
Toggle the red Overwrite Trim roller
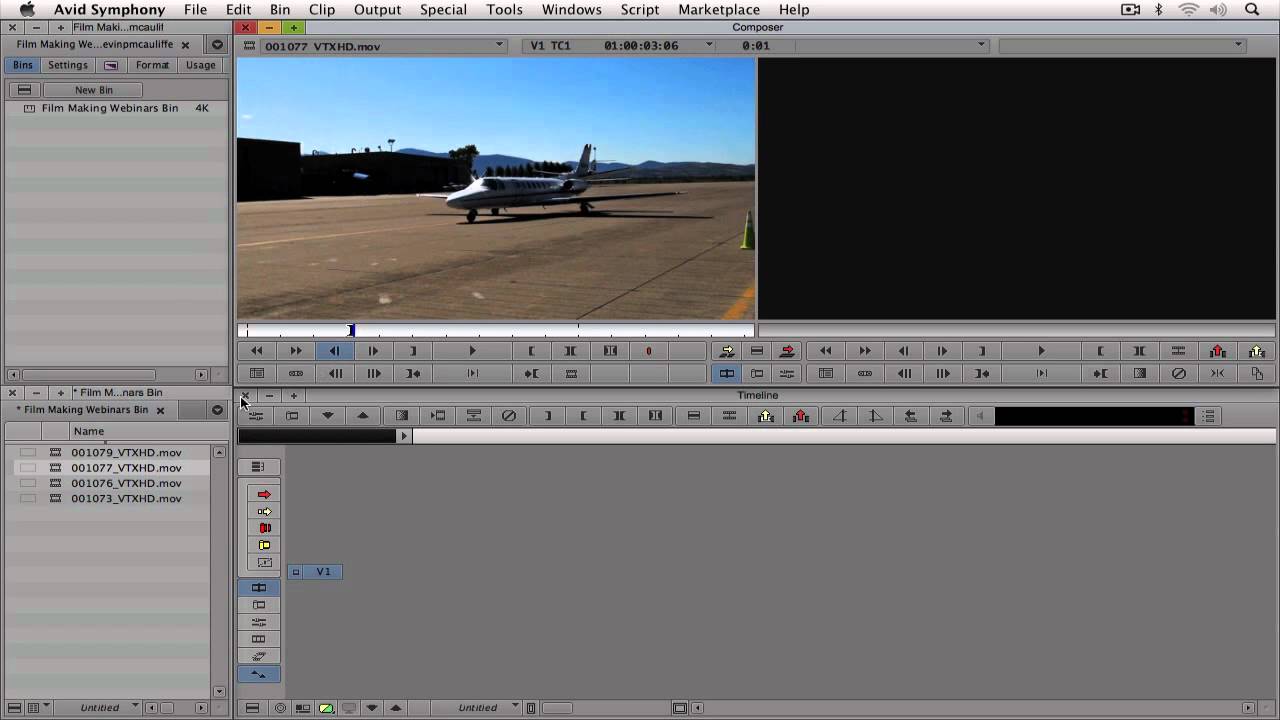264,528
